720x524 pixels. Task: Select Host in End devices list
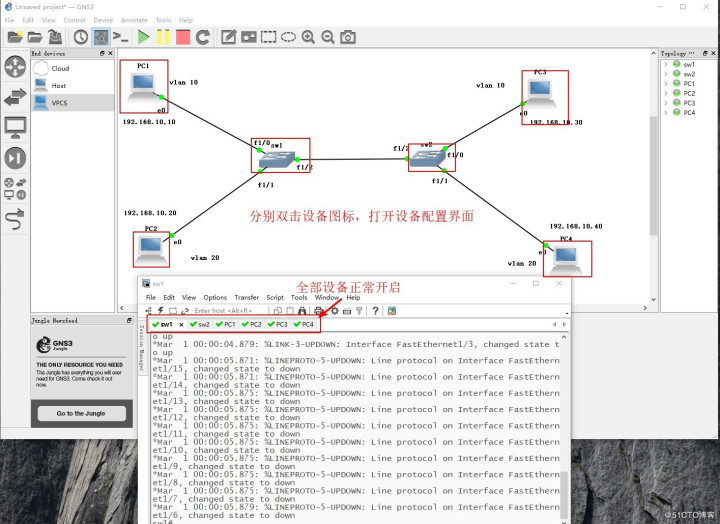(73, 85)
